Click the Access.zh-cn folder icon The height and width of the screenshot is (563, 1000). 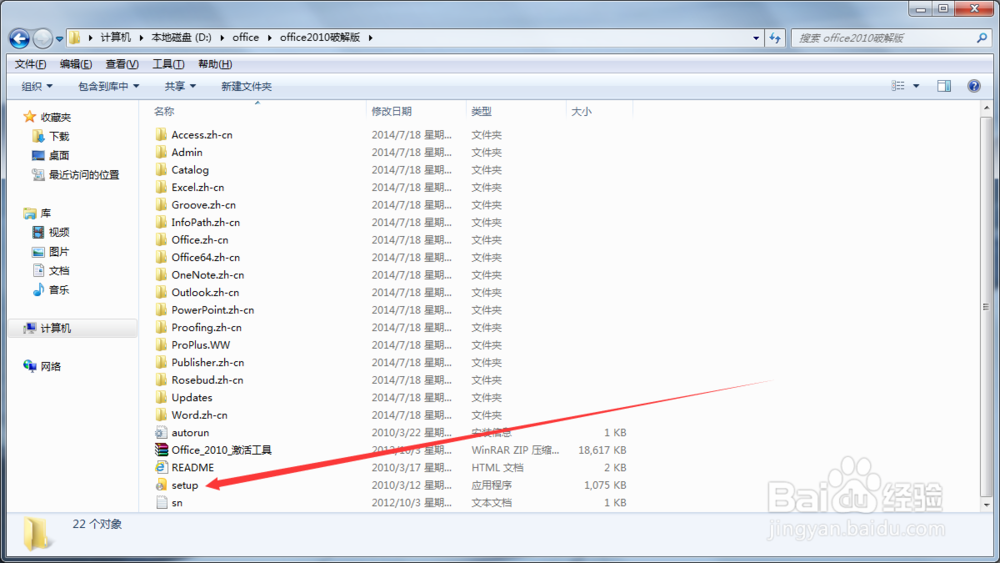[x=161, y=135]
